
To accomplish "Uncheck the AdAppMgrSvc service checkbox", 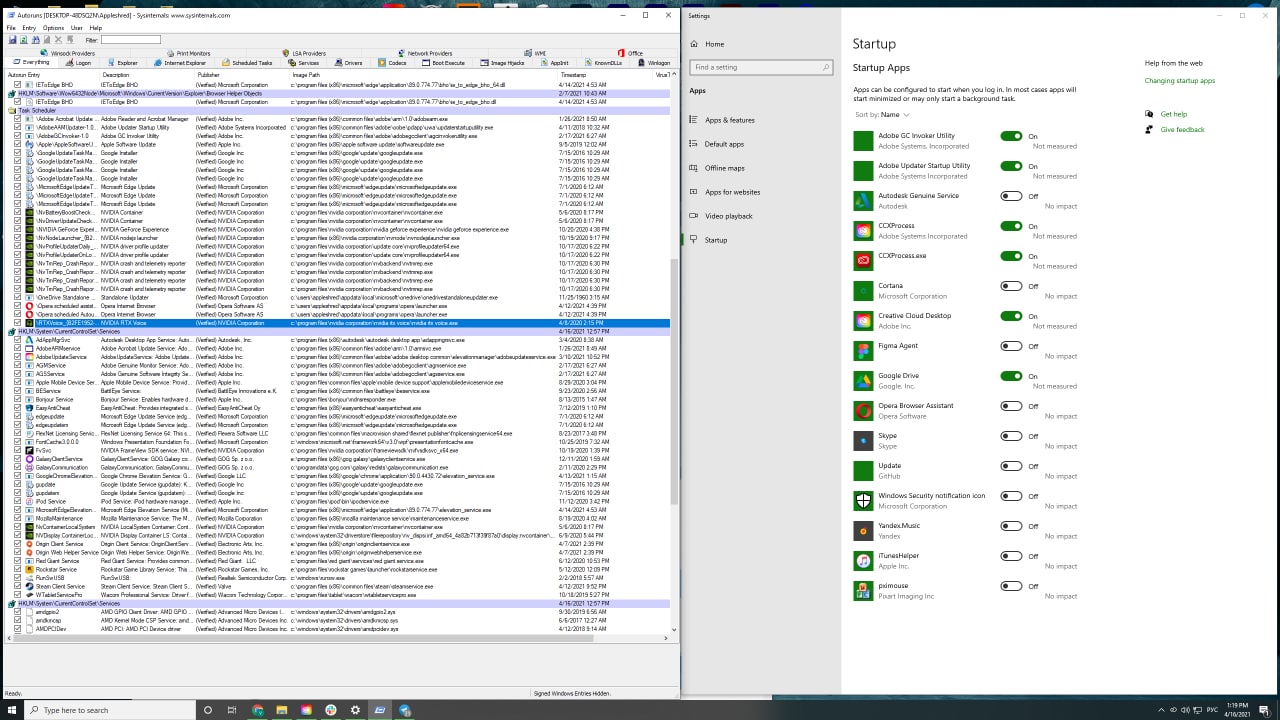I will (x=18, y=340).
